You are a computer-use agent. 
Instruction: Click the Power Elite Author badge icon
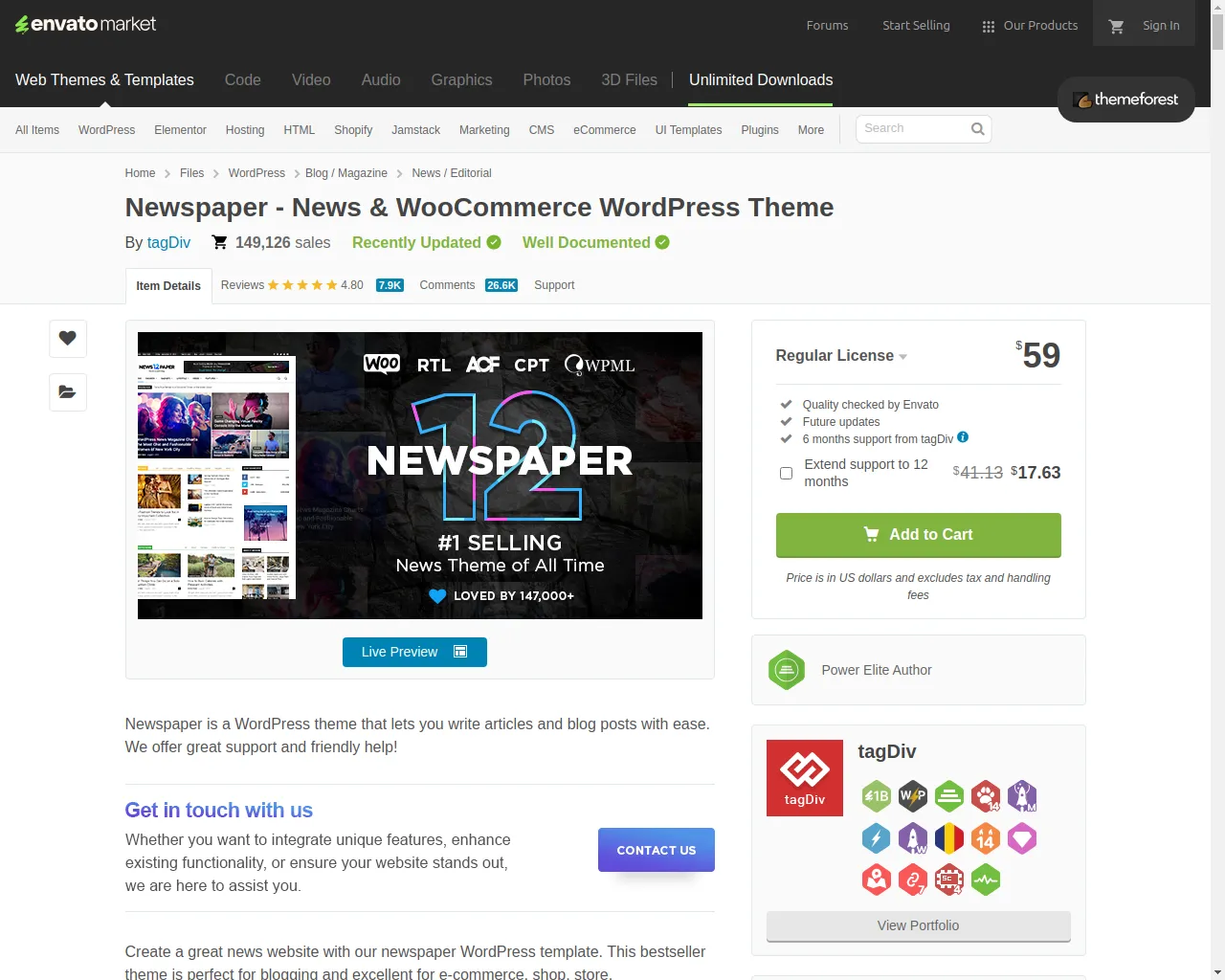click(787, 670)
